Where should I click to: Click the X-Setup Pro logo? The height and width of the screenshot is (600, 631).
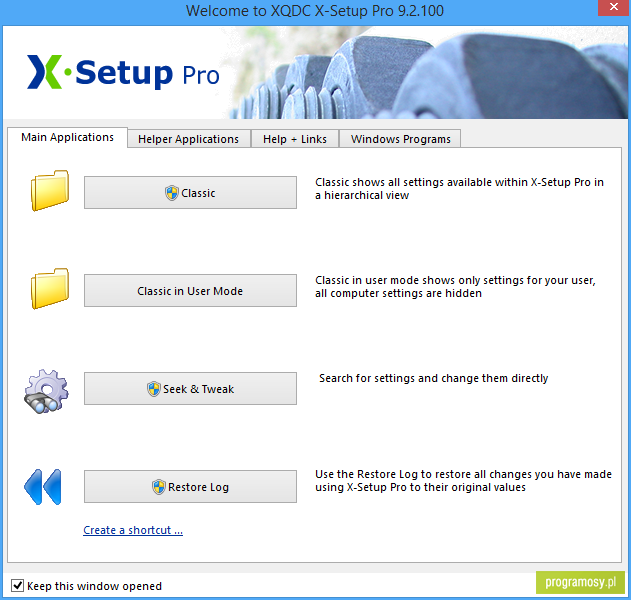(x=123, y=72)
